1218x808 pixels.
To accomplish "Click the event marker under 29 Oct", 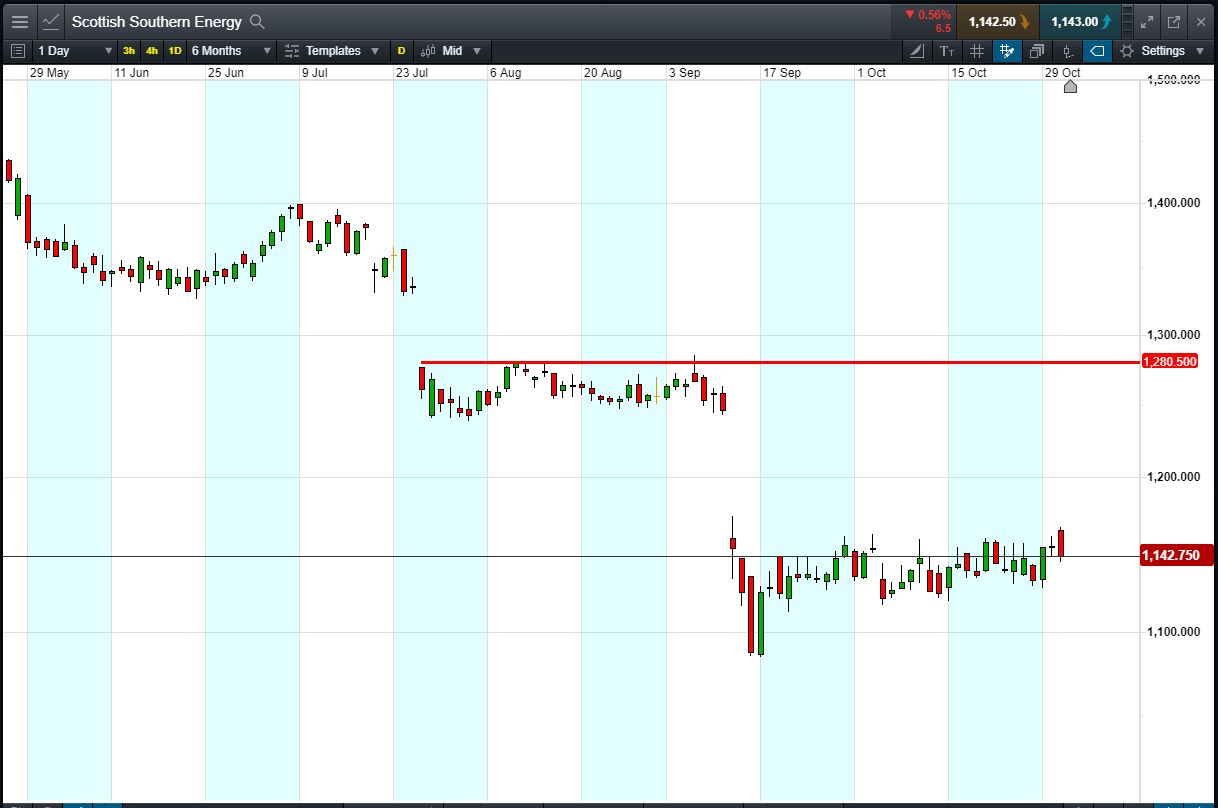I will [x=1070, y=87].
